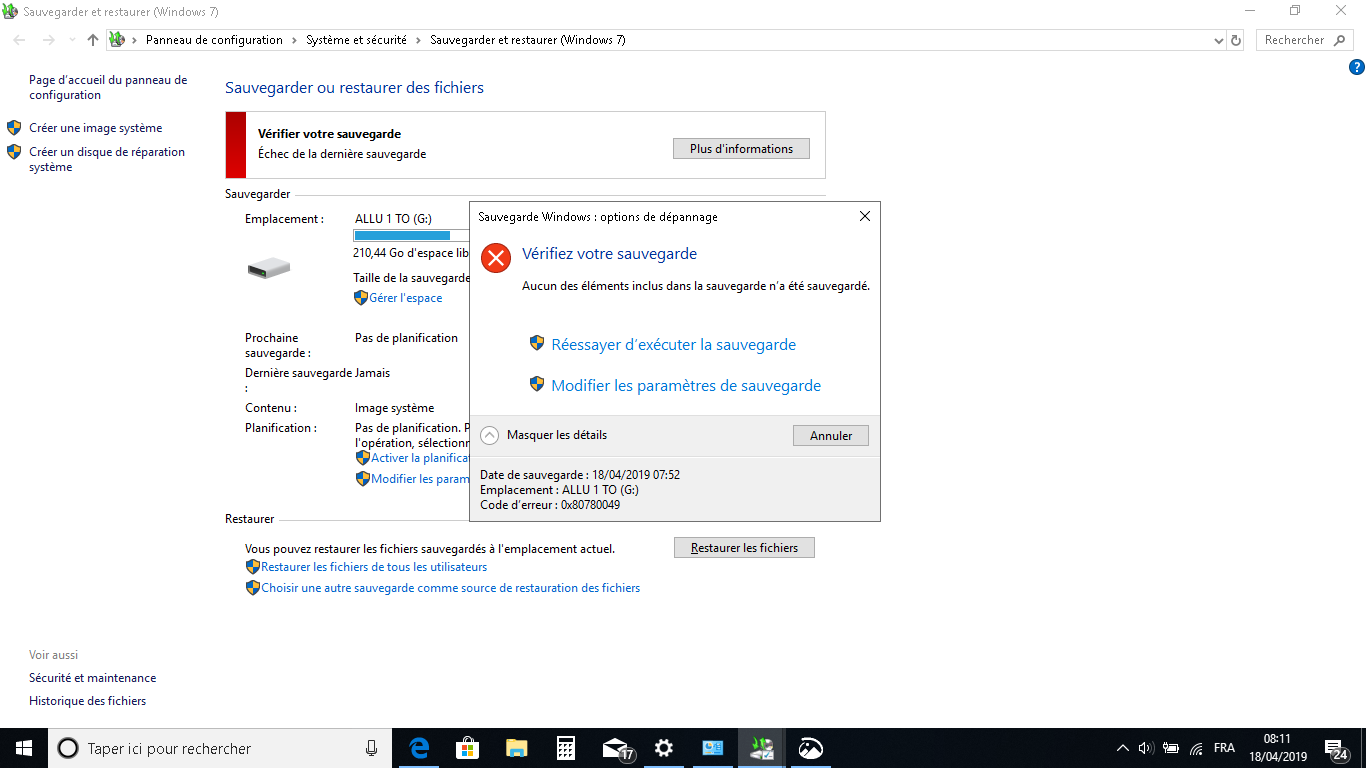Show hidden system tray icons chevron

point(1122,748)
